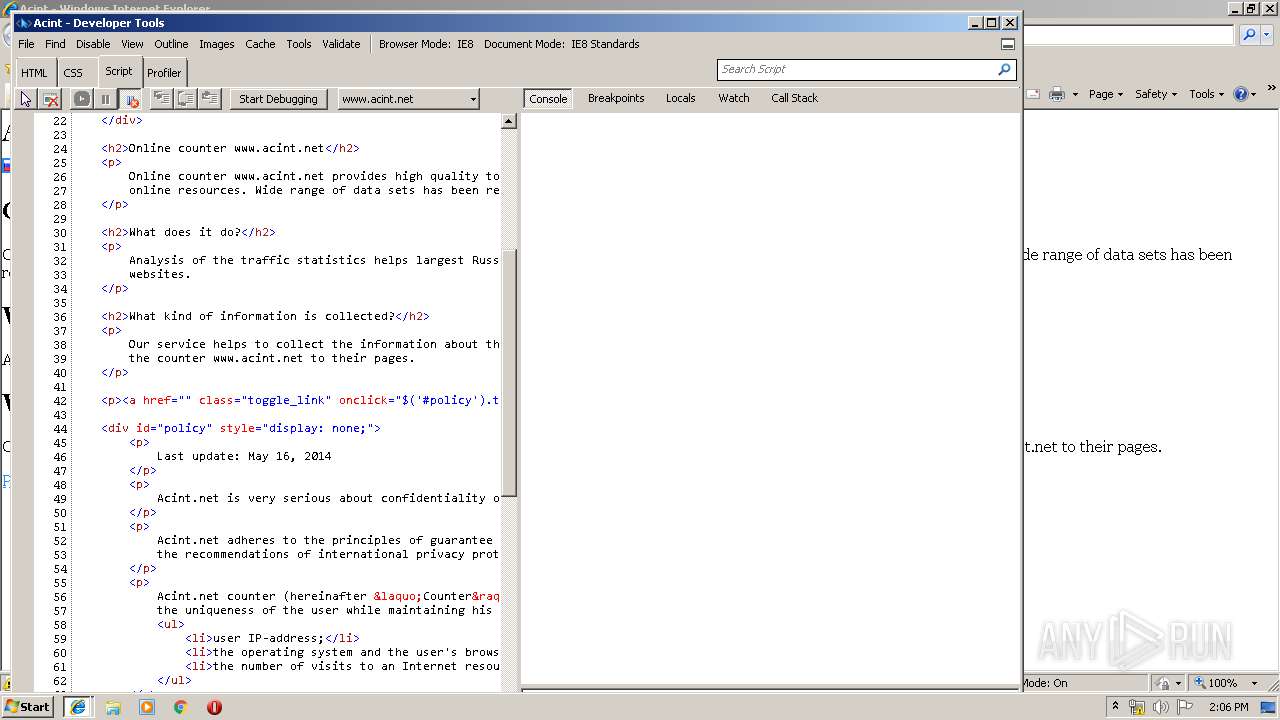Click the 2:06 PM taskbar clock
Image resolution: width=1280 pixels, height=720 pixels.
pyautogui.click(x=1228, y=707)
